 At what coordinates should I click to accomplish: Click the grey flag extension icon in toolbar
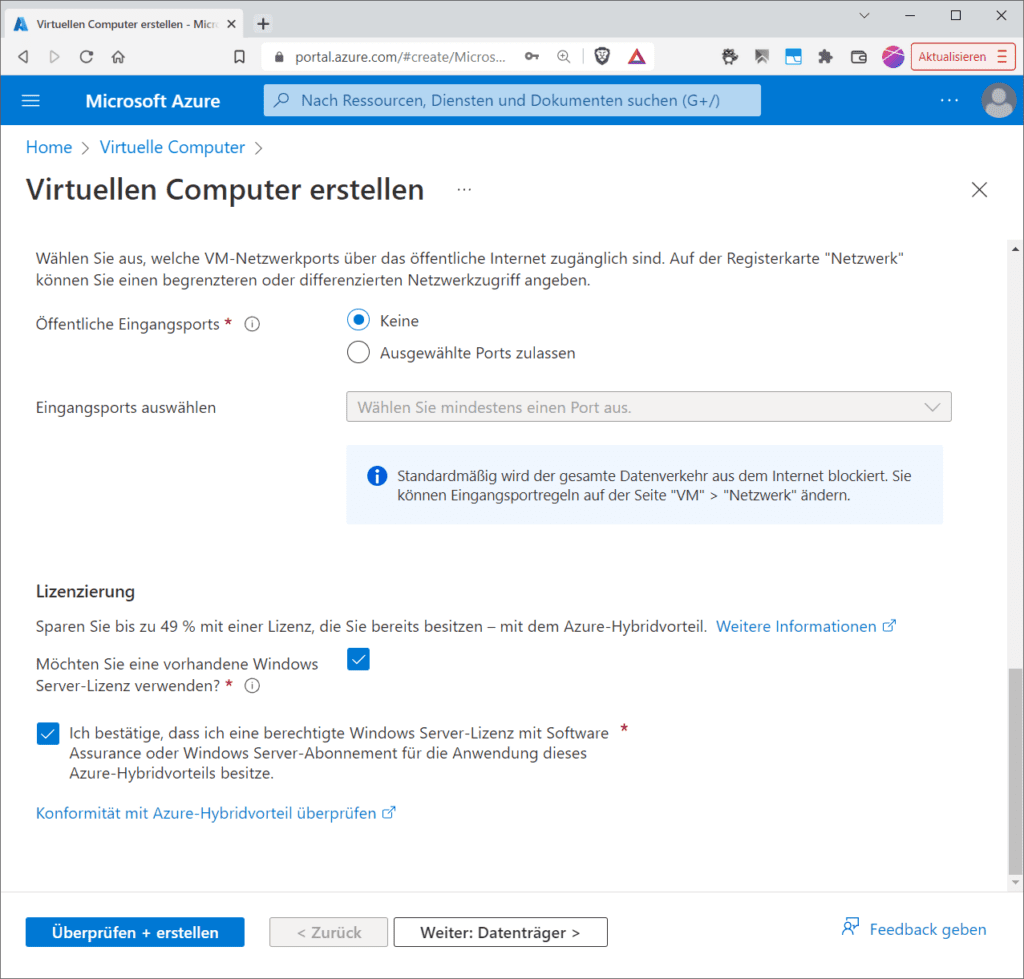(761, 57)
